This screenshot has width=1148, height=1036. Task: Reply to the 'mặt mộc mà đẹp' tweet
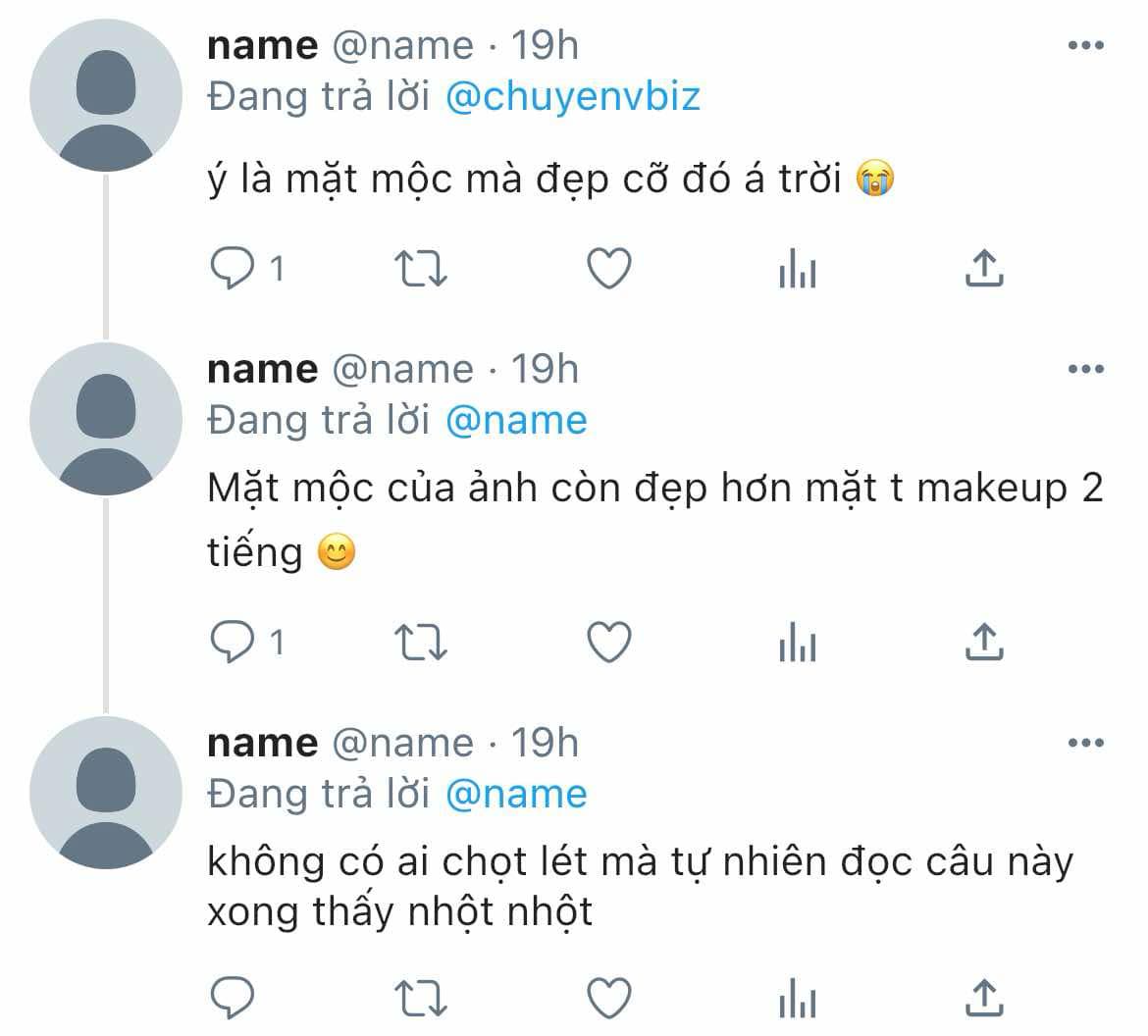pyautogui.click(x=233, y=268)
